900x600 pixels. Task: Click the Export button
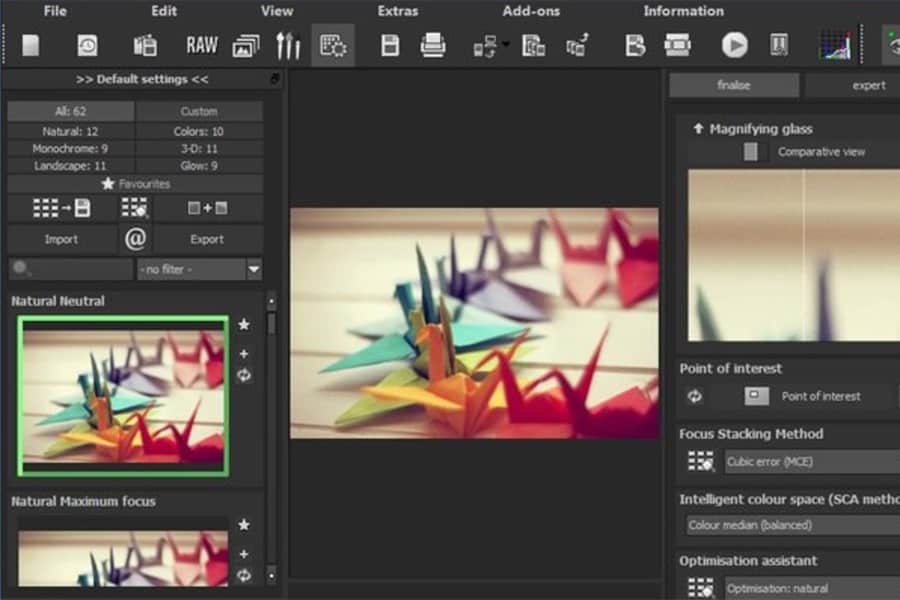(206, 239)
